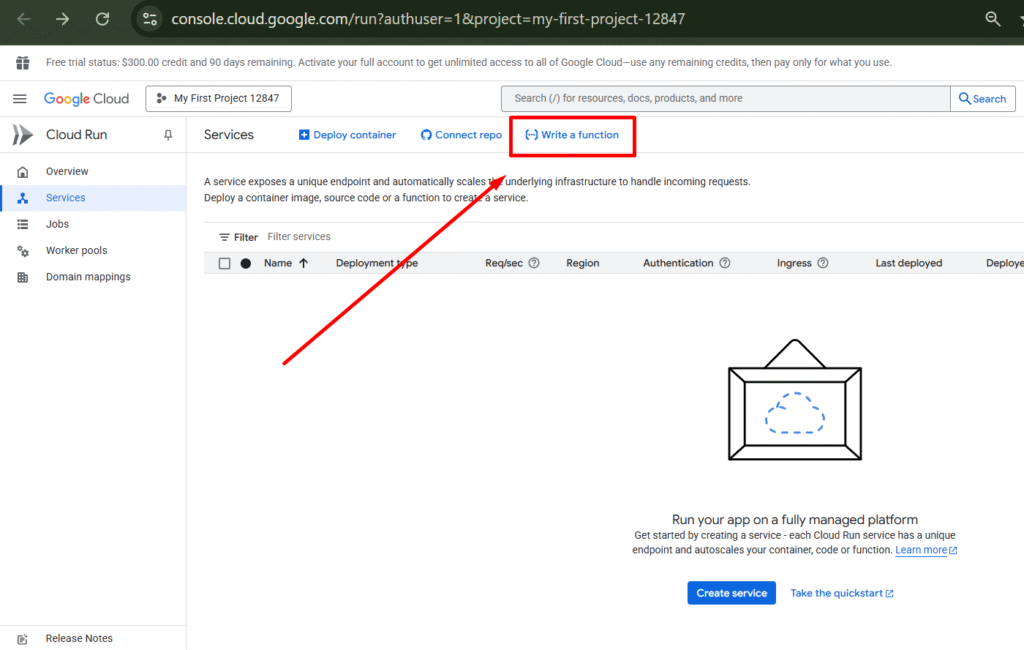Click the help icon next to Req/sec
This screenshot has height=650, width=1024.
pos(534,263)
